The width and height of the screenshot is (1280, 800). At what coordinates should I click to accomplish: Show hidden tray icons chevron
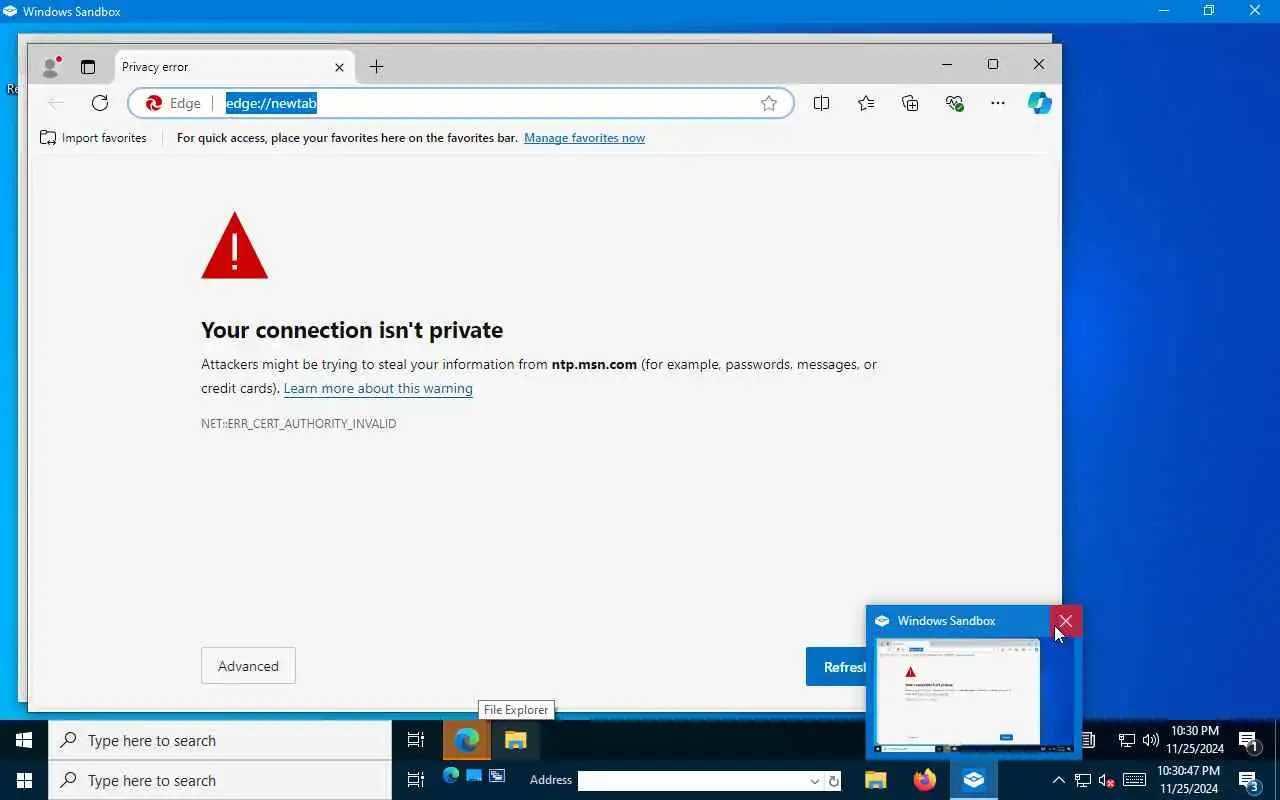pos(1059,780)
